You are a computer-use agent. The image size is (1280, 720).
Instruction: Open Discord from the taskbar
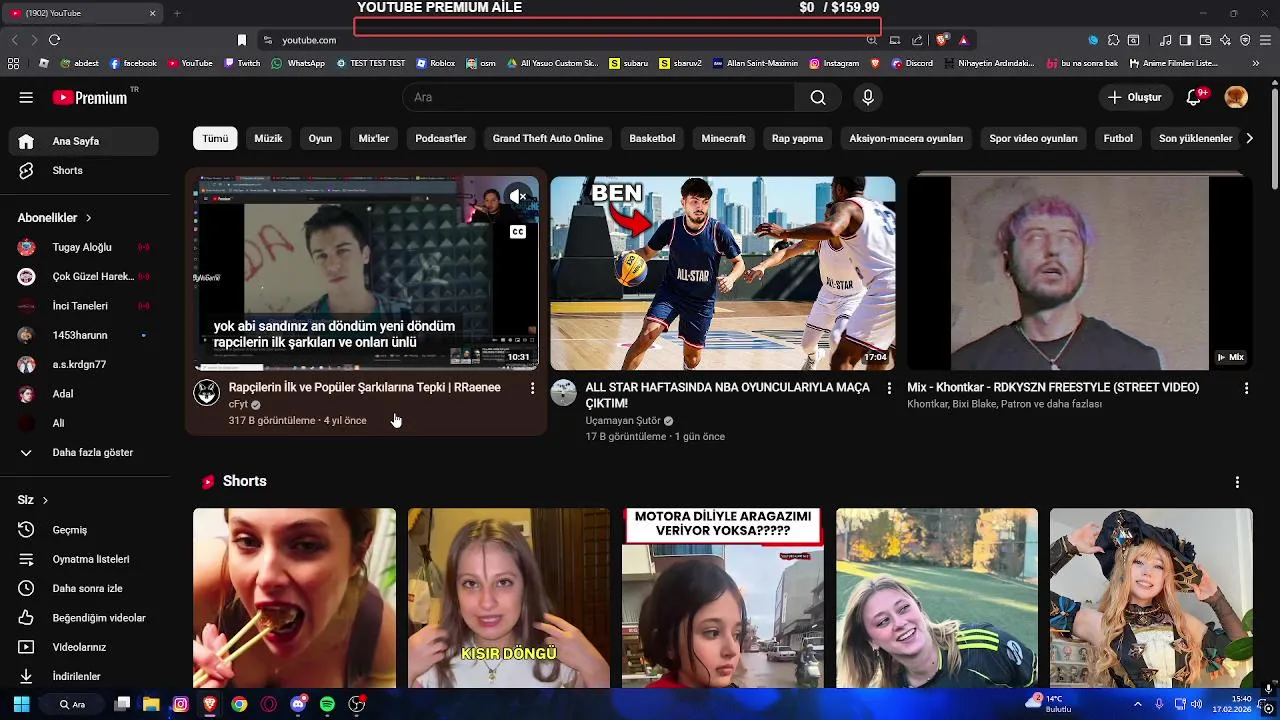click(298, 704)
